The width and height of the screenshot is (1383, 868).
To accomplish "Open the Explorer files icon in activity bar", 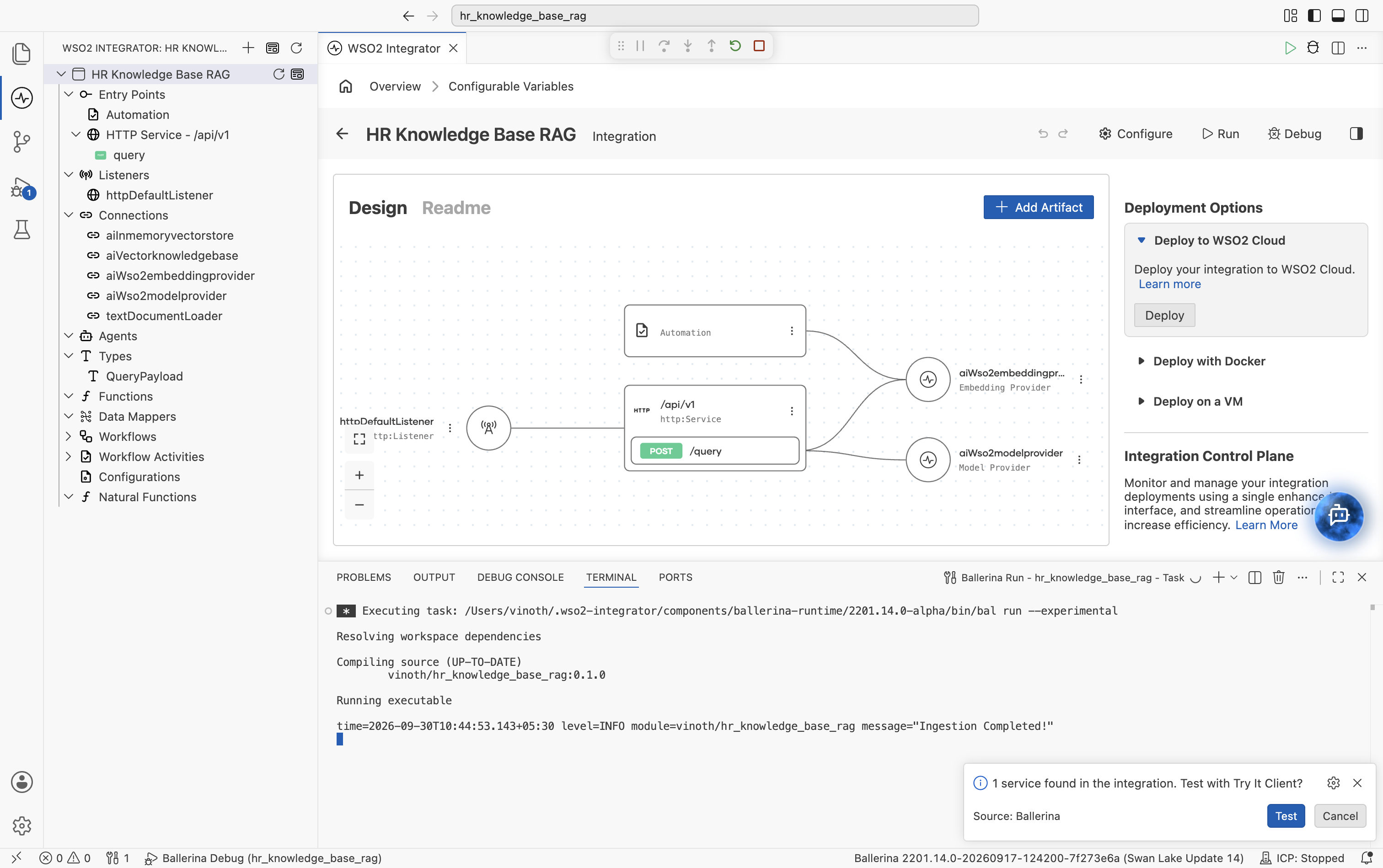I will pyautogui.click(x=21, y=54).
